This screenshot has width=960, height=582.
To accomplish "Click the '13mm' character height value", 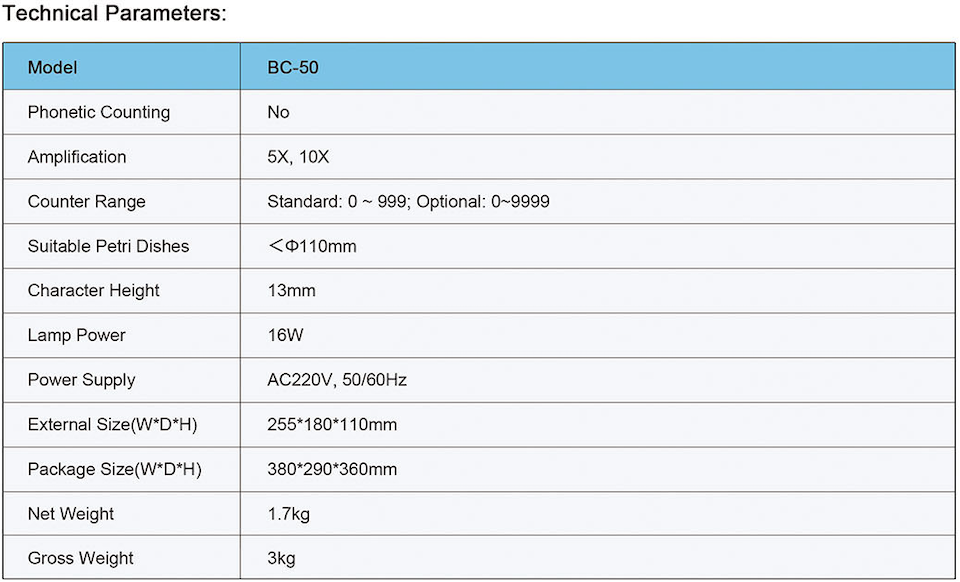I will pyautogui.click(x=291, y=291).
